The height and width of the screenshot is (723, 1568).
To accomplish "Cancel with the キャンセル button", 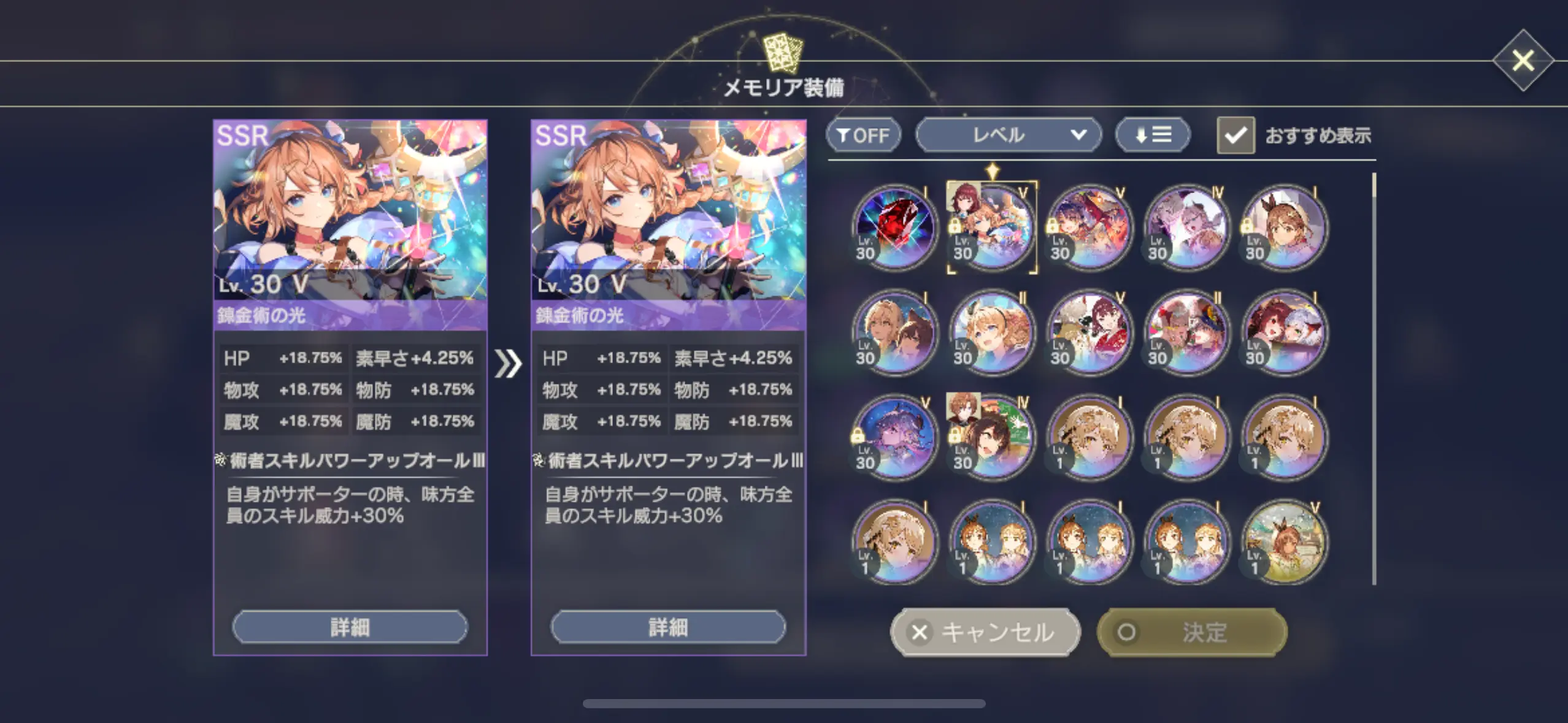I will click(x=985, y=632).
